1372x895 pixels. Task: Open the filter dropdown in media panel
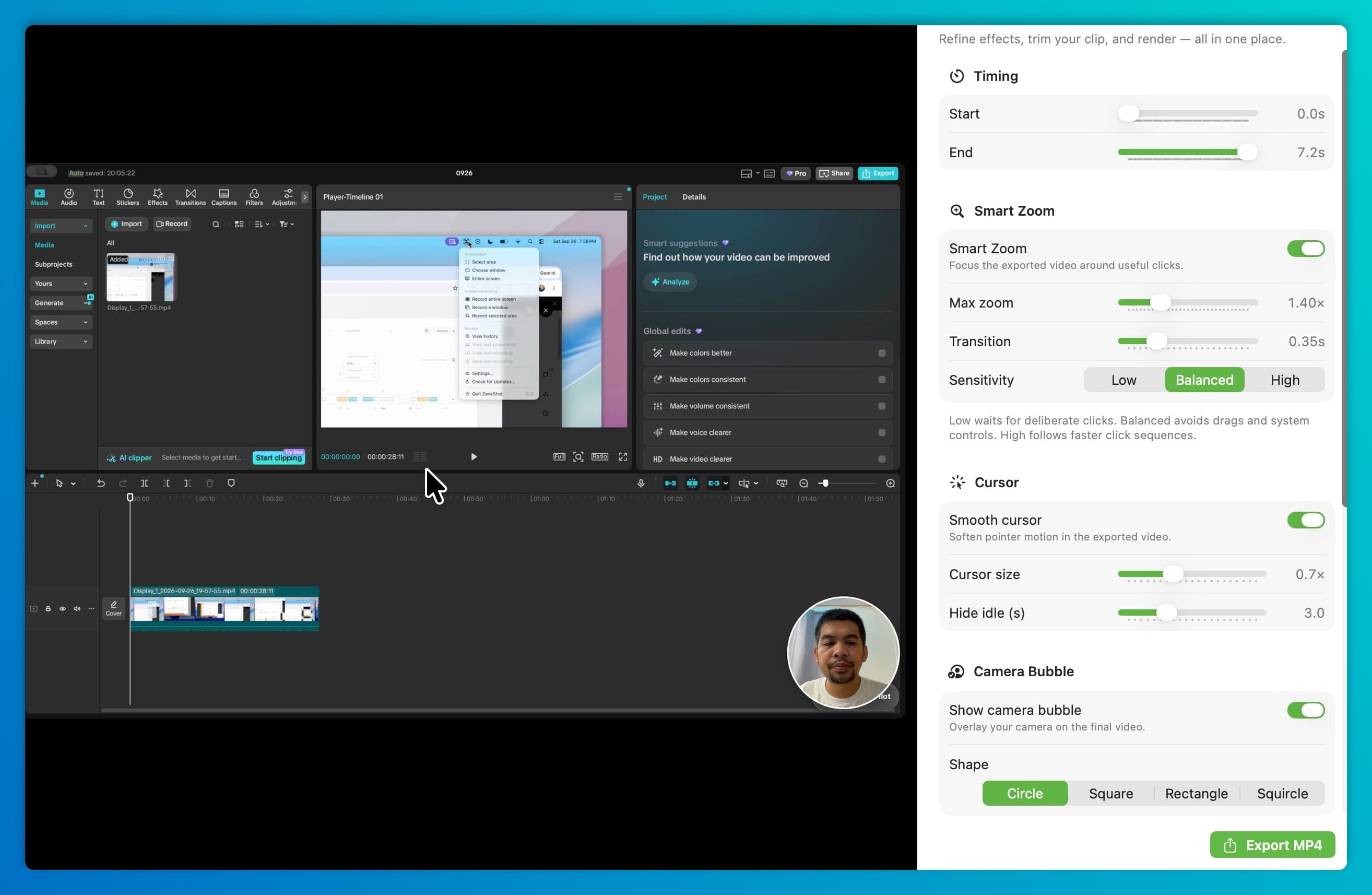click(x=287, y=225)
